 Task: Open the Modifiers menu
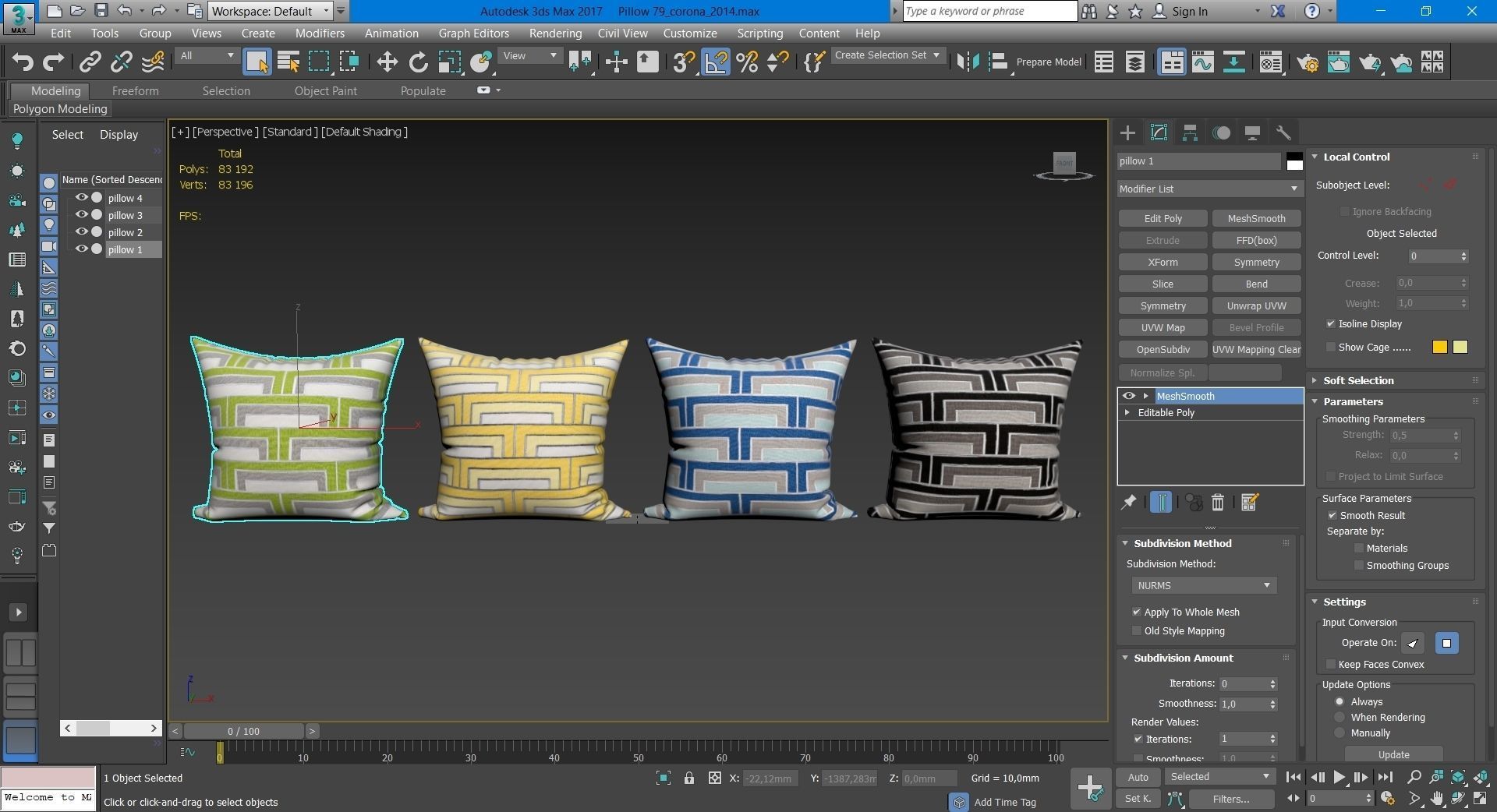tap(320, 34)
